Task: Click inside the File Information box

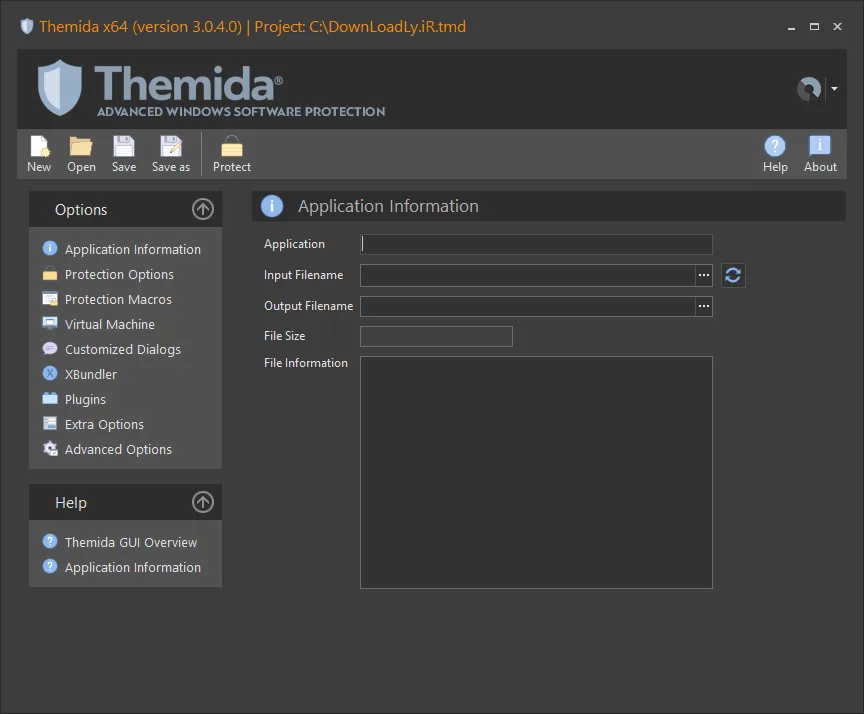Action: pos(536,473)
